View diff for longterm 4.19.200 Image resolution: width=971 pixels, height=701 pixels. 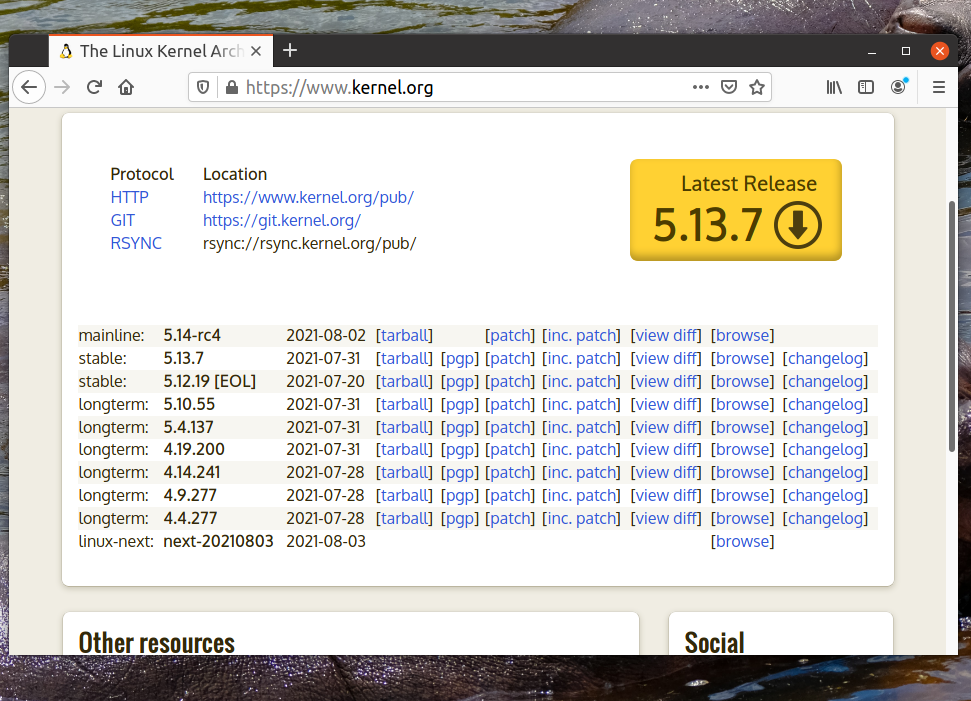tap(666, 450)
